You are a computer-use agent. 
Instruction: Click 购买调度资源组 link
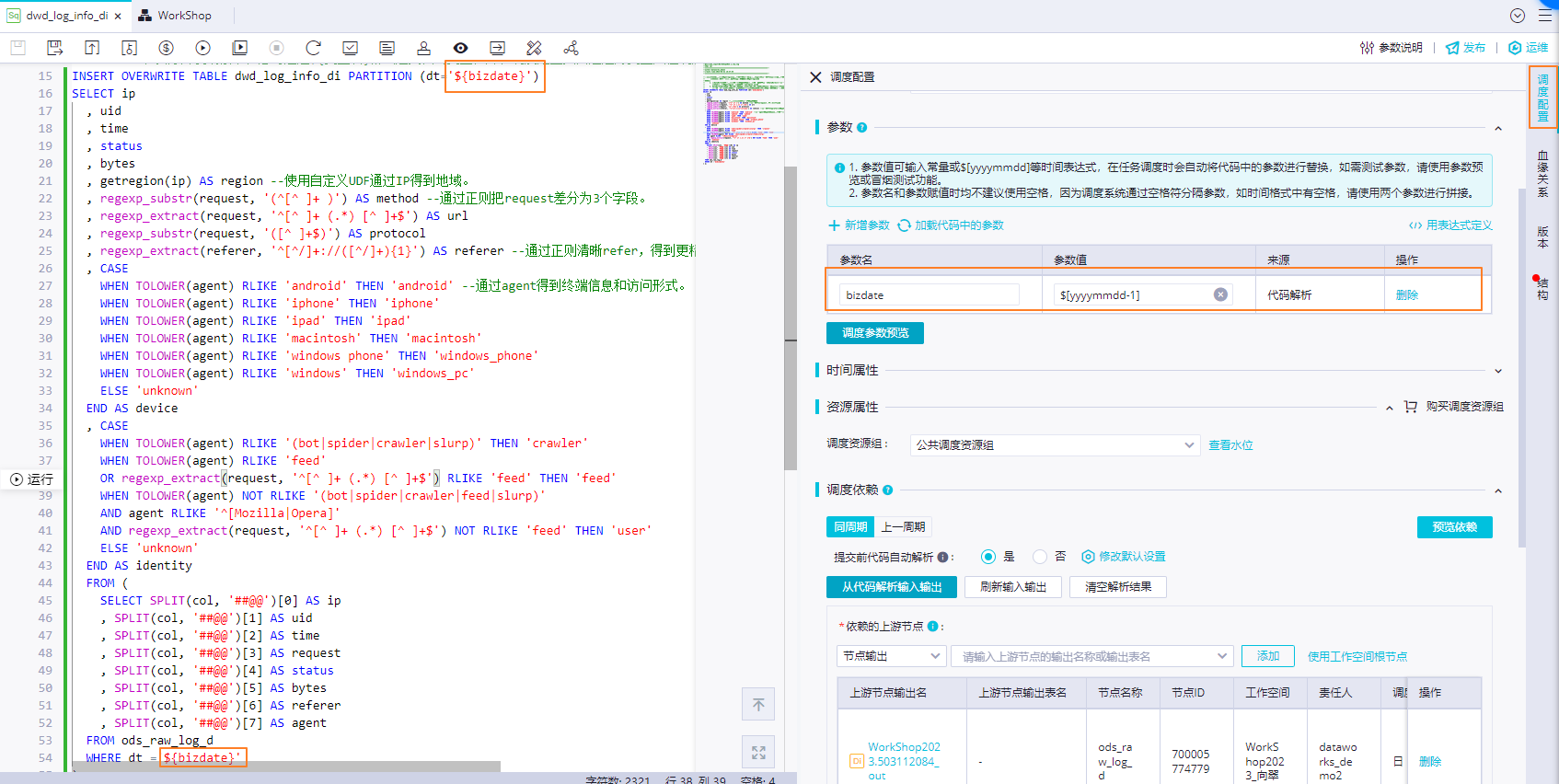1454,407
